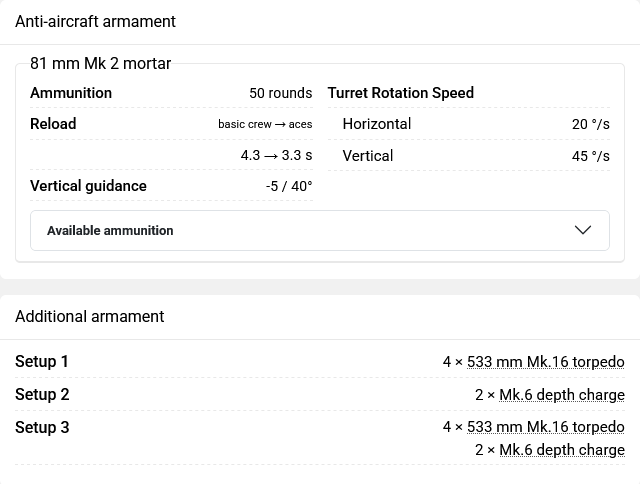Image resolution: width=640 pixels, height=484 pixels.
Task: Click the Anti-aircraft armament section header
Action: [96, 22]
